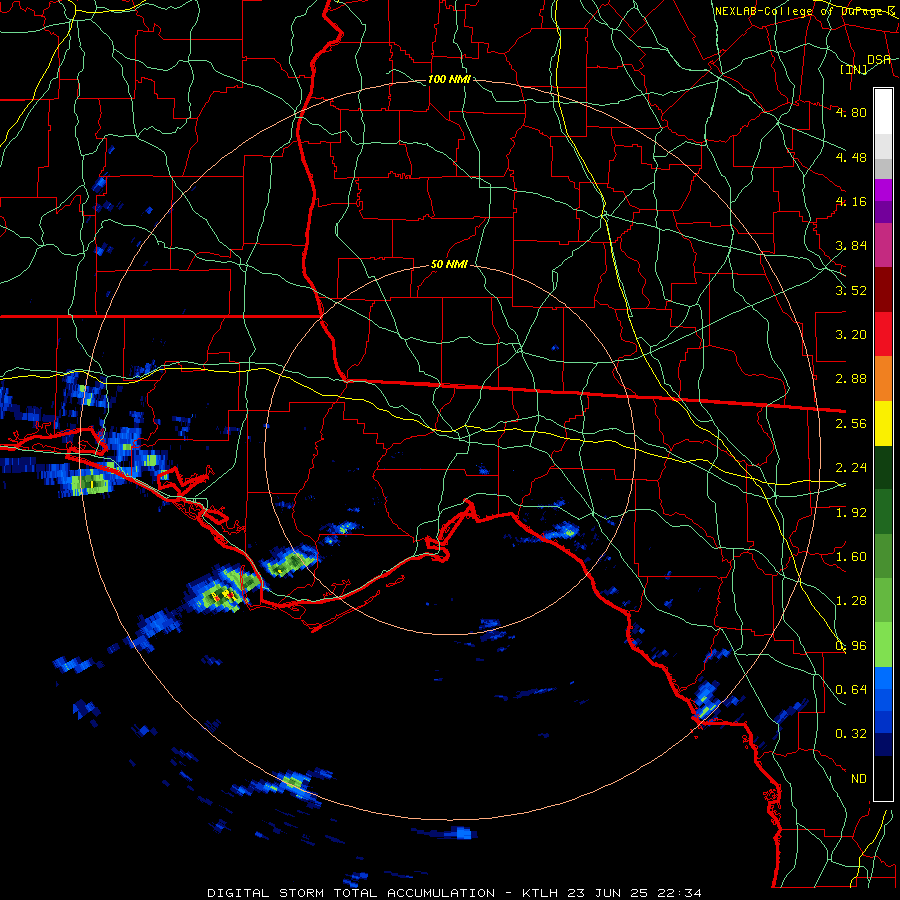Click the 22:34 timestamp
Screen dimensions: 900x900
pyautogui.click(x=679, y=893)
